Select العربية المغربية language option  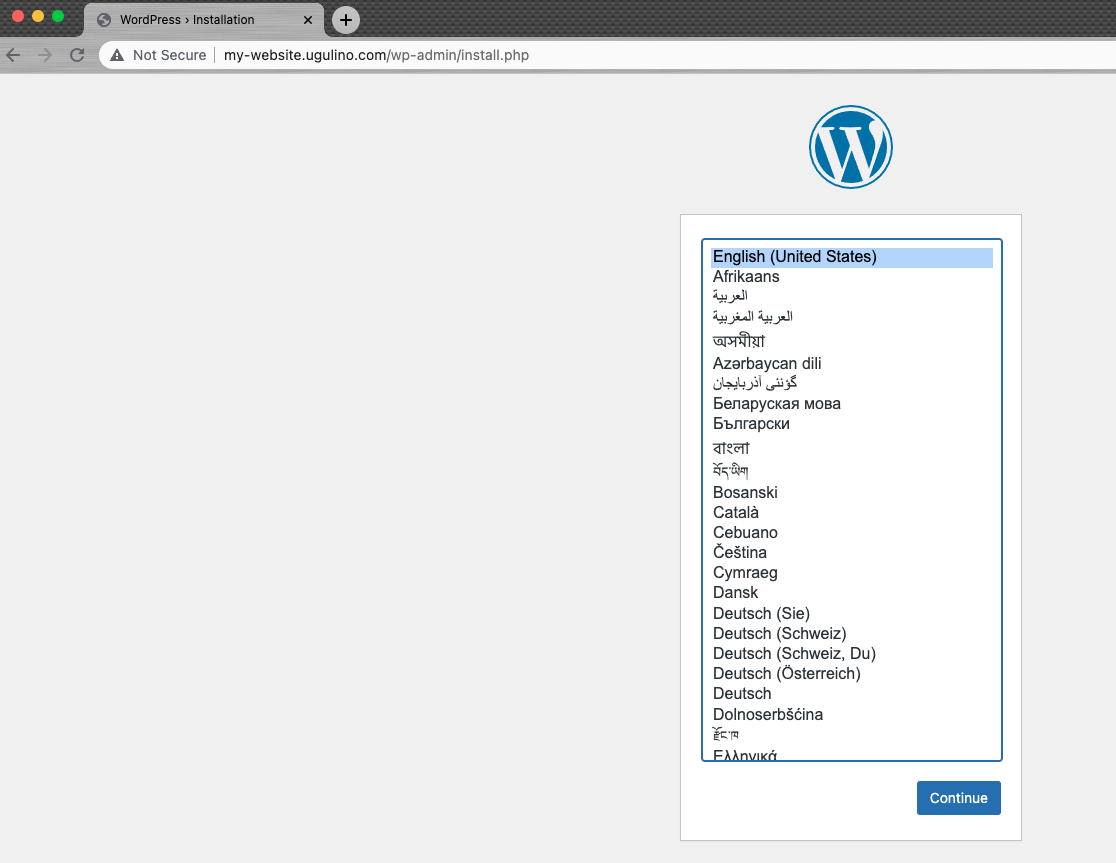852,317
